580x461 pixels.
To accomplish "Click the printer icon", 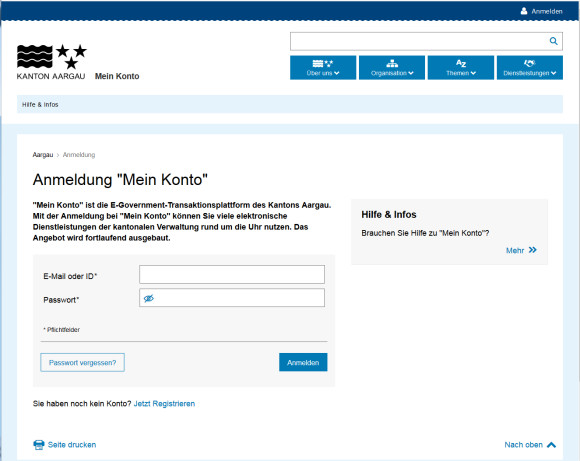I will click(39, 445).
